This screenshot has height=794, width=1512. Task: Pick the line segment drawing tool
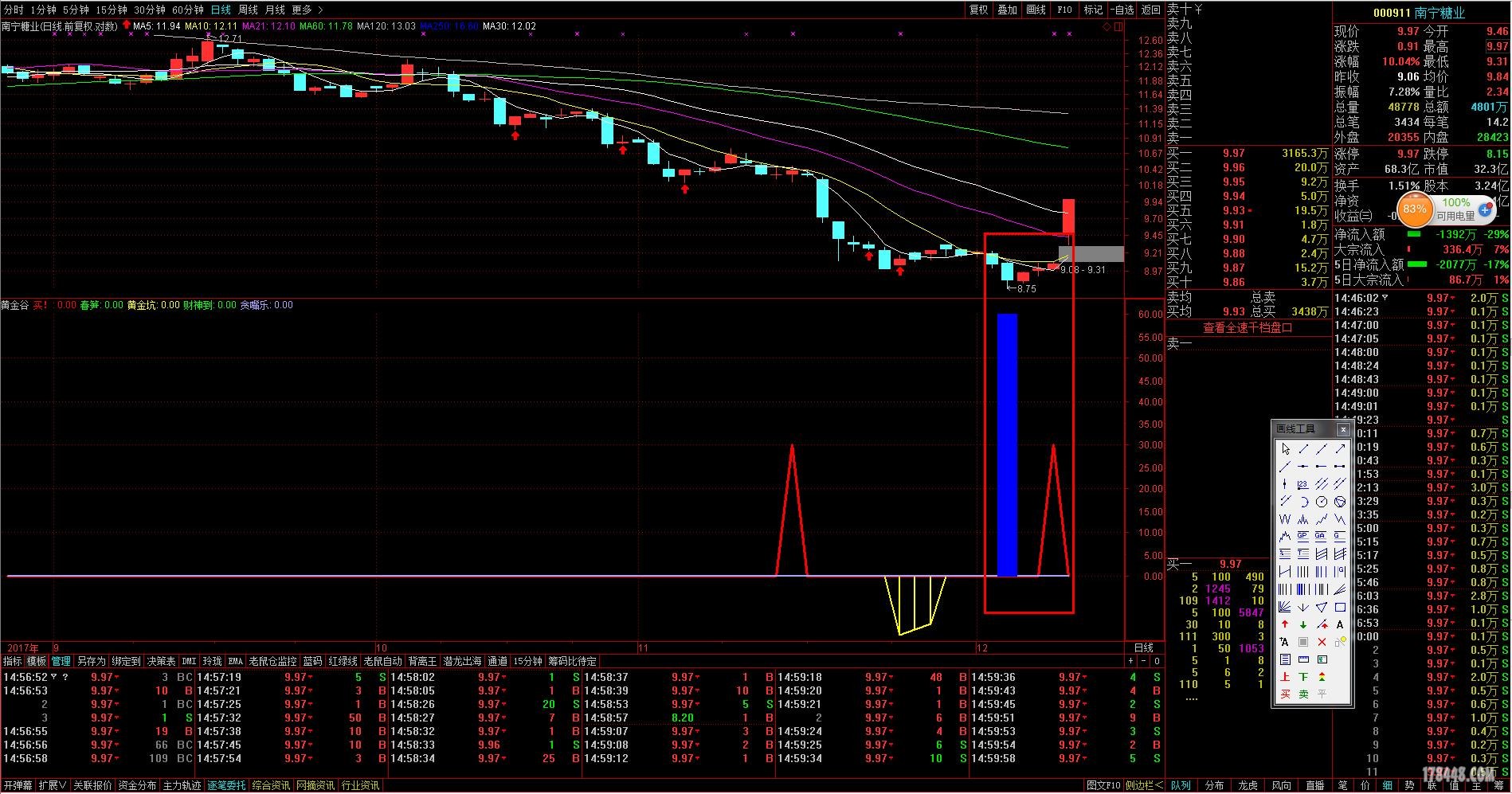click(x=1303, y=449)
